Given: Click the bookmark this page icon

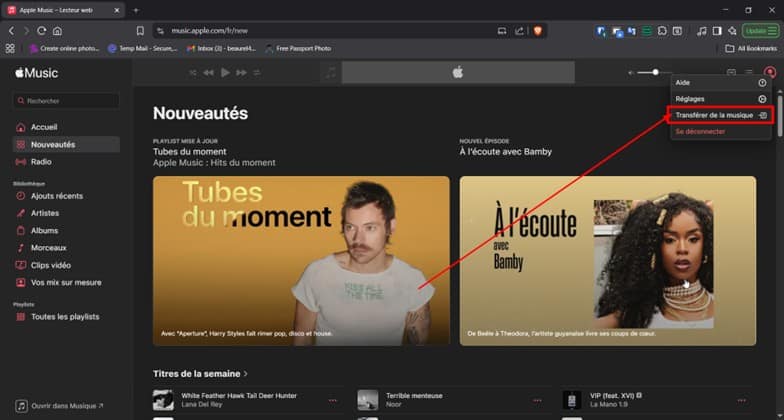Looking at the screenshot, I should point(140,31).
